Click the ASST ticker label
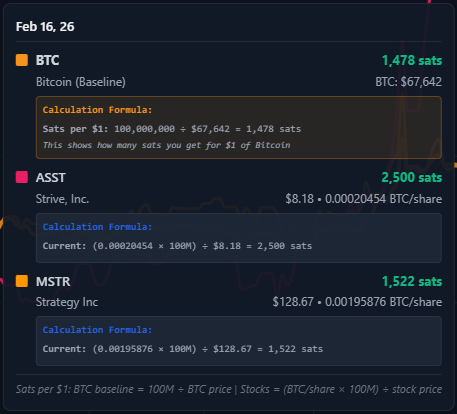 click(51, 177)
